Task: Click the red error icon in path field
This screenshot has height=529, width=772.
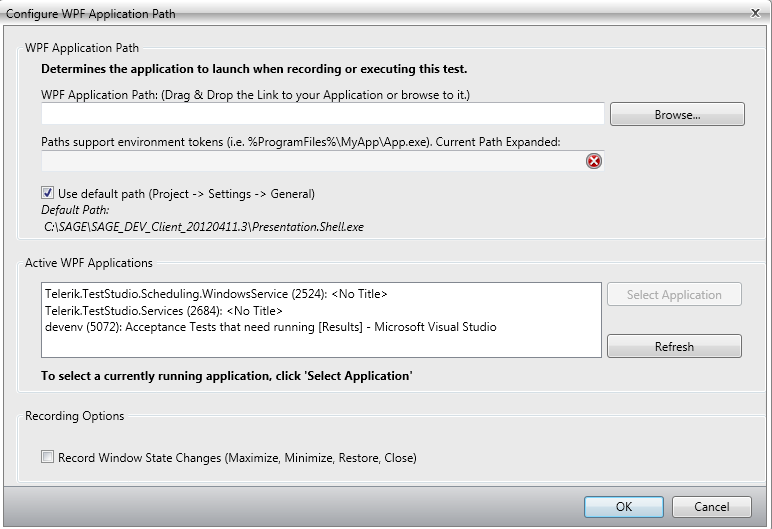Action: (x=594, y=161)
